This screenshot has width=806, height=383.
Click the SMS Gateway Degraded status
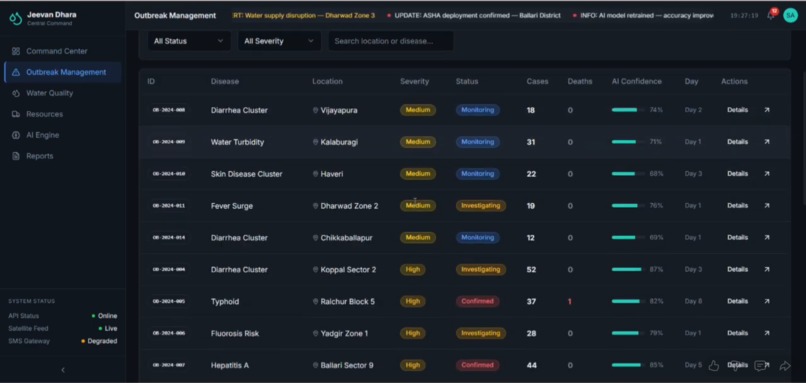click(99, 341)
